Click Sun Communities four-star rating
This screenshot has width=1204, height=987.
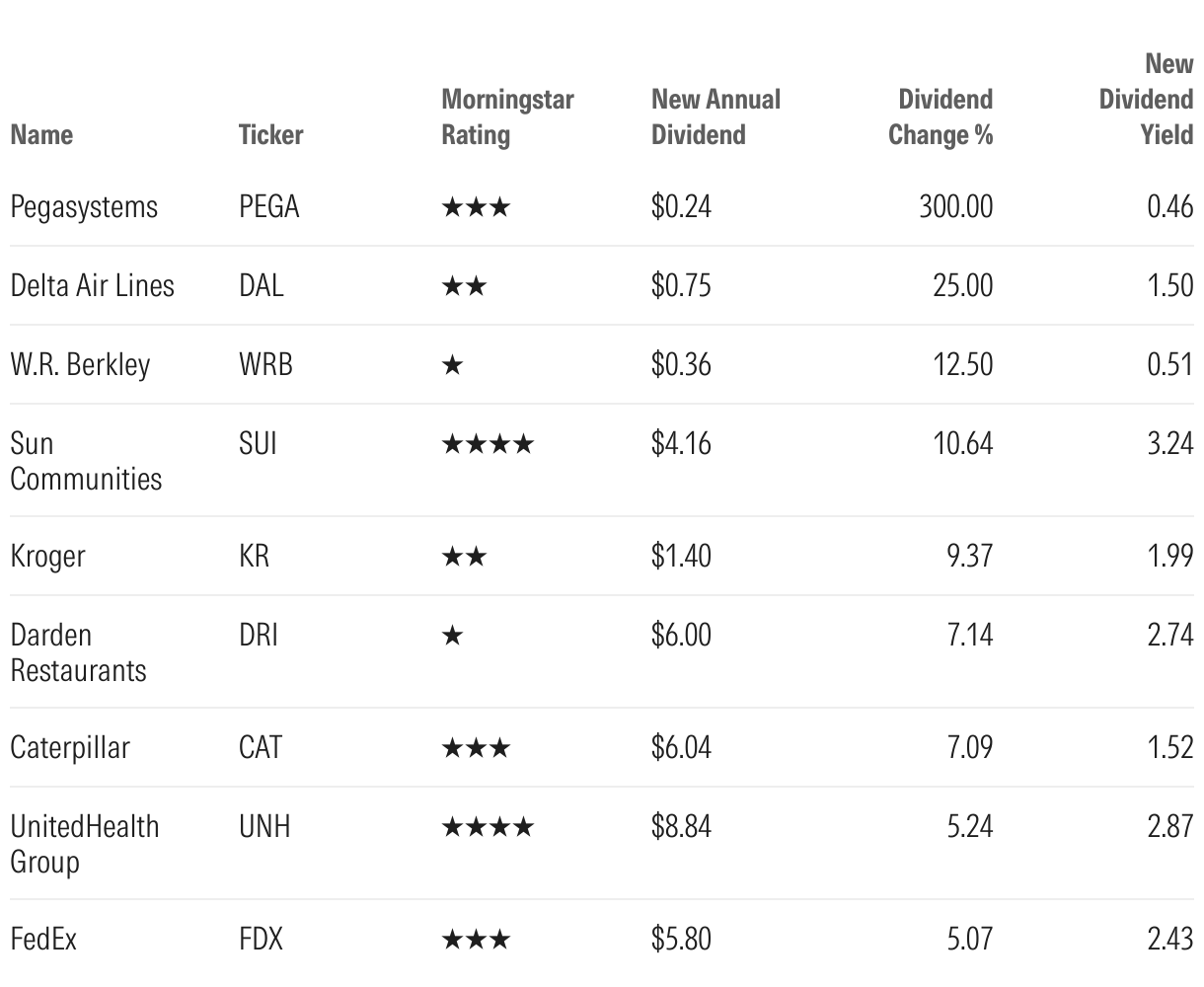coord(488,444)
